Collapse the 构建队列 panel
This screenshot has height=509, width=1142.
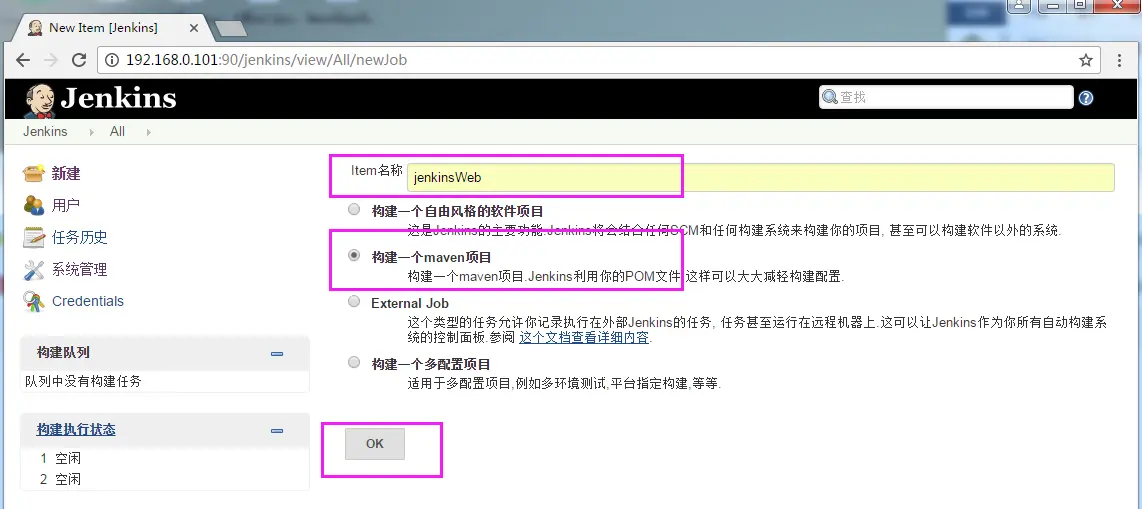tap(277, 354)
